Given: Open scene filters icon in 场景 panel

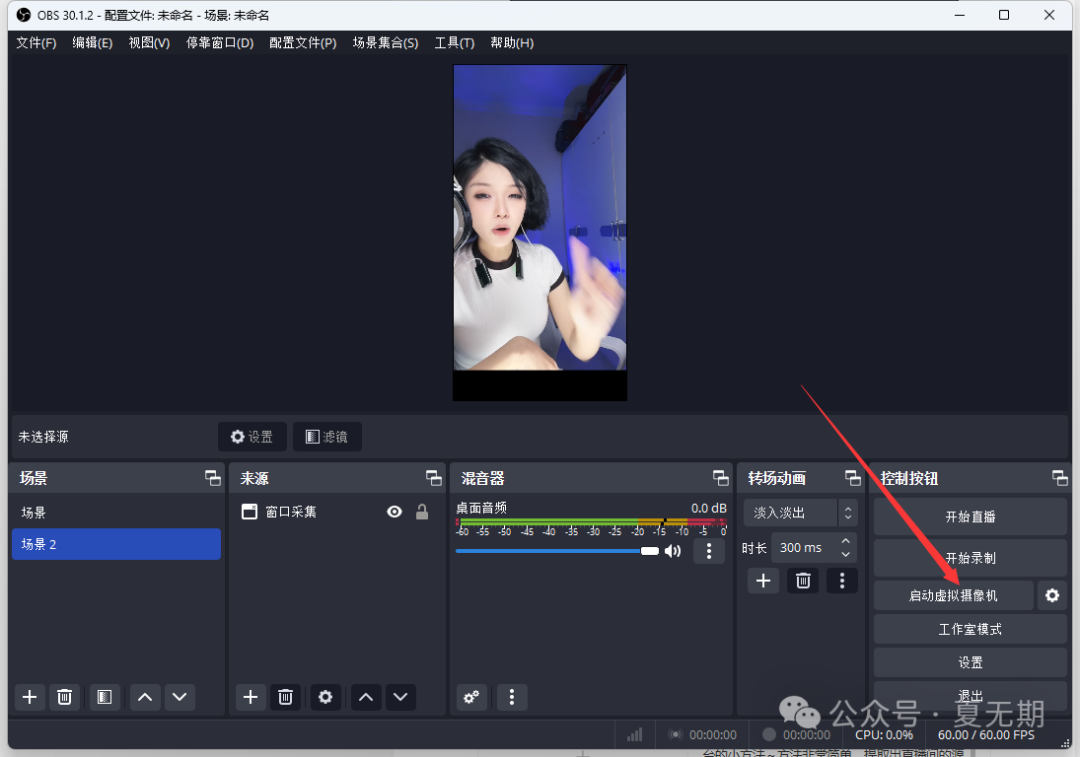Looking at the screenshot, I should click(104, 697).
